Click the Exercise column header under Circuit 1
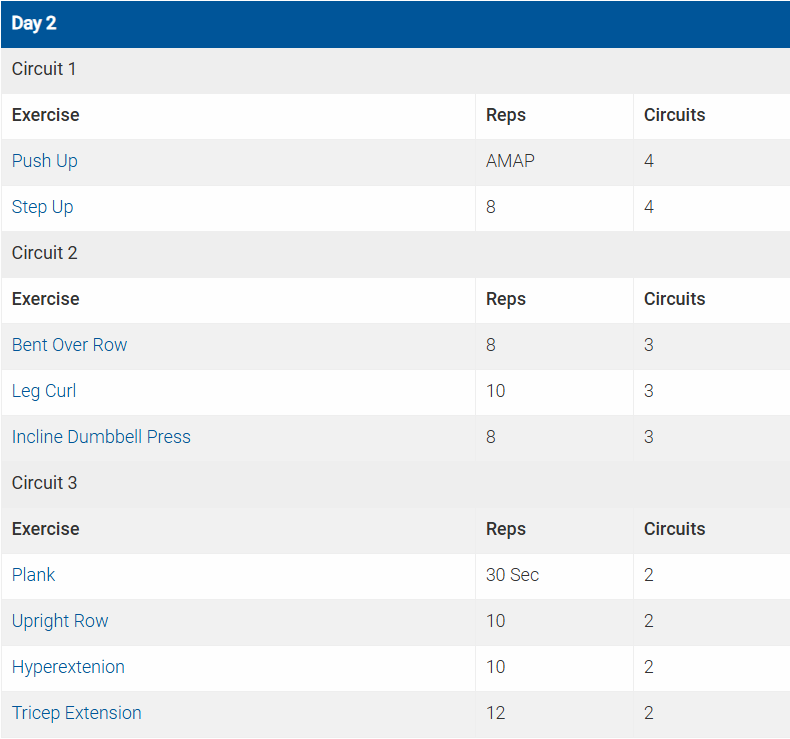 click(x=46, y=115)
